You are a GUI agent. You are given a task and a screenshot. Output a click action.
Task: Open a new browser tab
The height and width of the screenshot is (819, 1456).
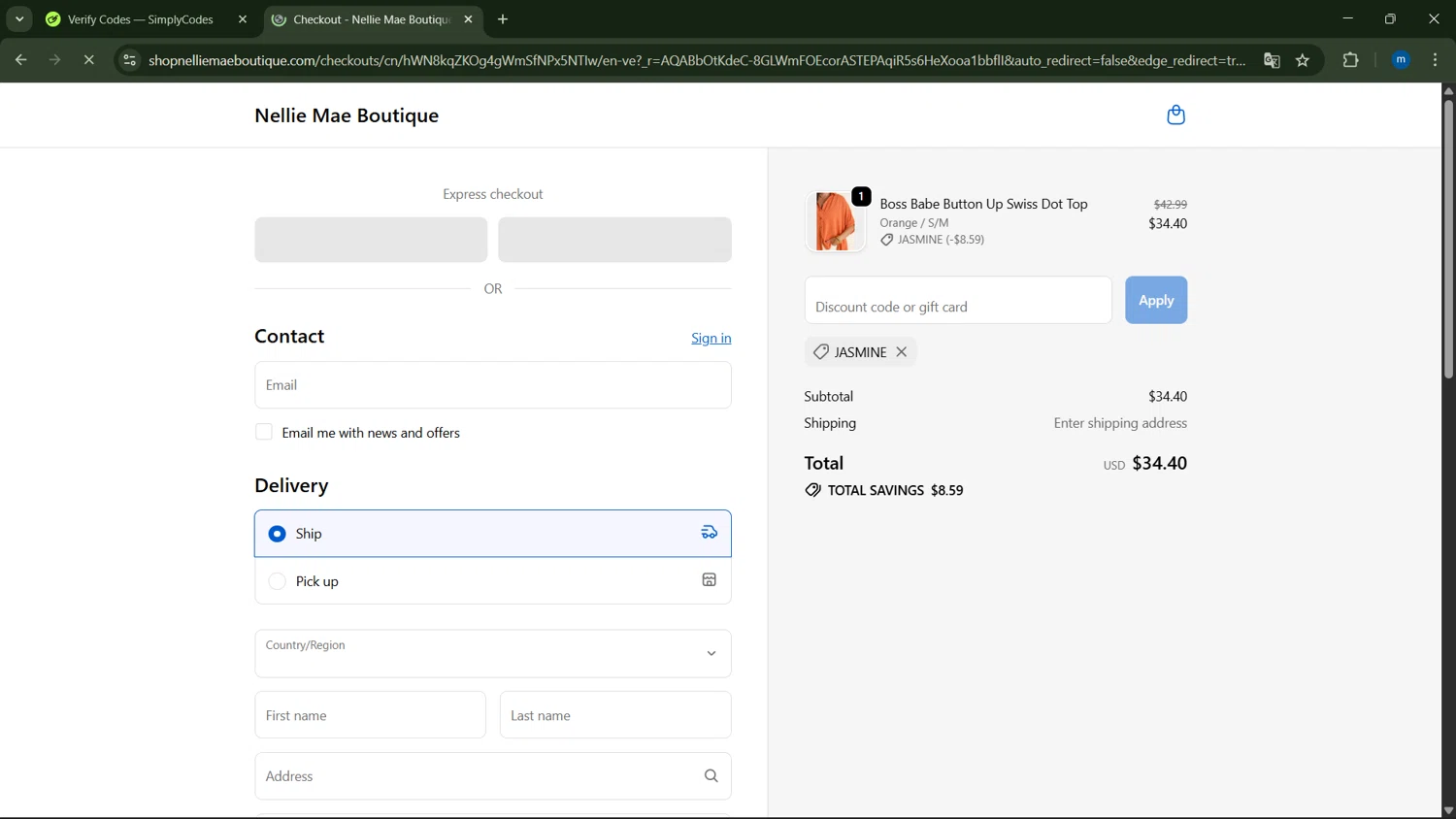(x=503, y=19)
